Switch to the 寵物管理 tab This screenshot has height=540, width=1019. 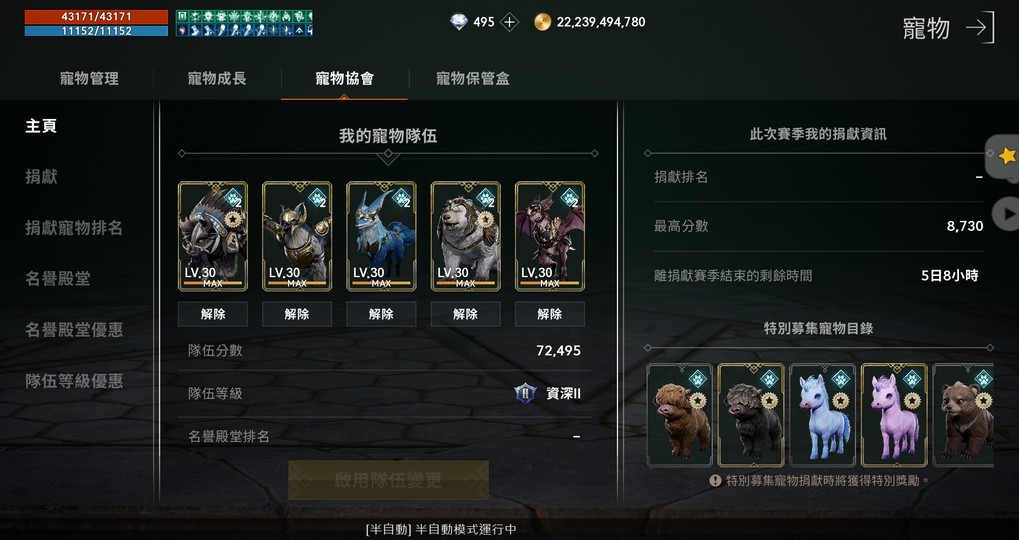[89, 79]
